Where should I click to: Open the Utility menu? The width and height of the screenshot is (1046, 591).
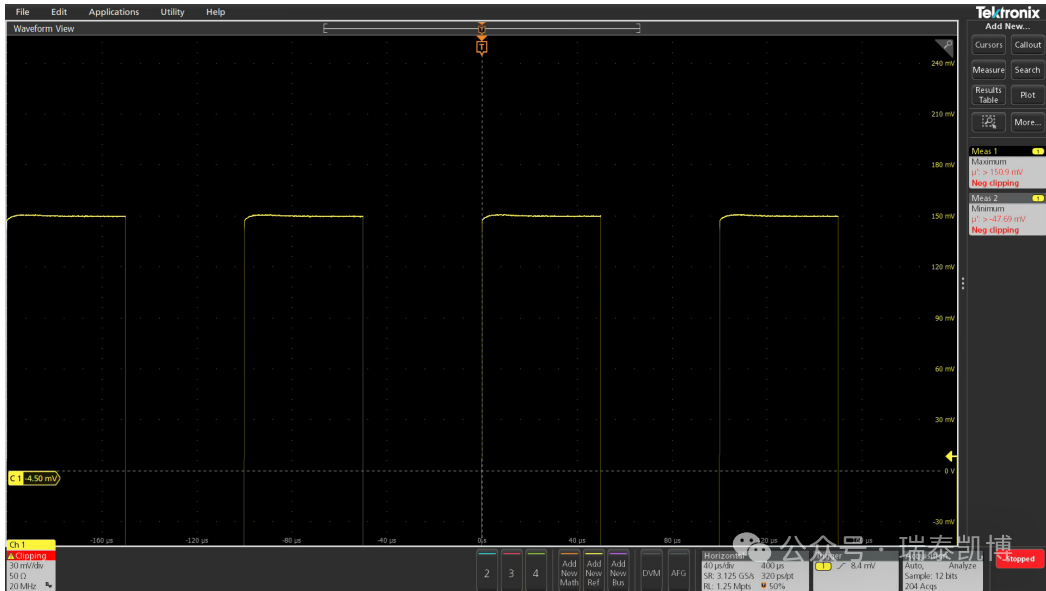tap(172, 12)
